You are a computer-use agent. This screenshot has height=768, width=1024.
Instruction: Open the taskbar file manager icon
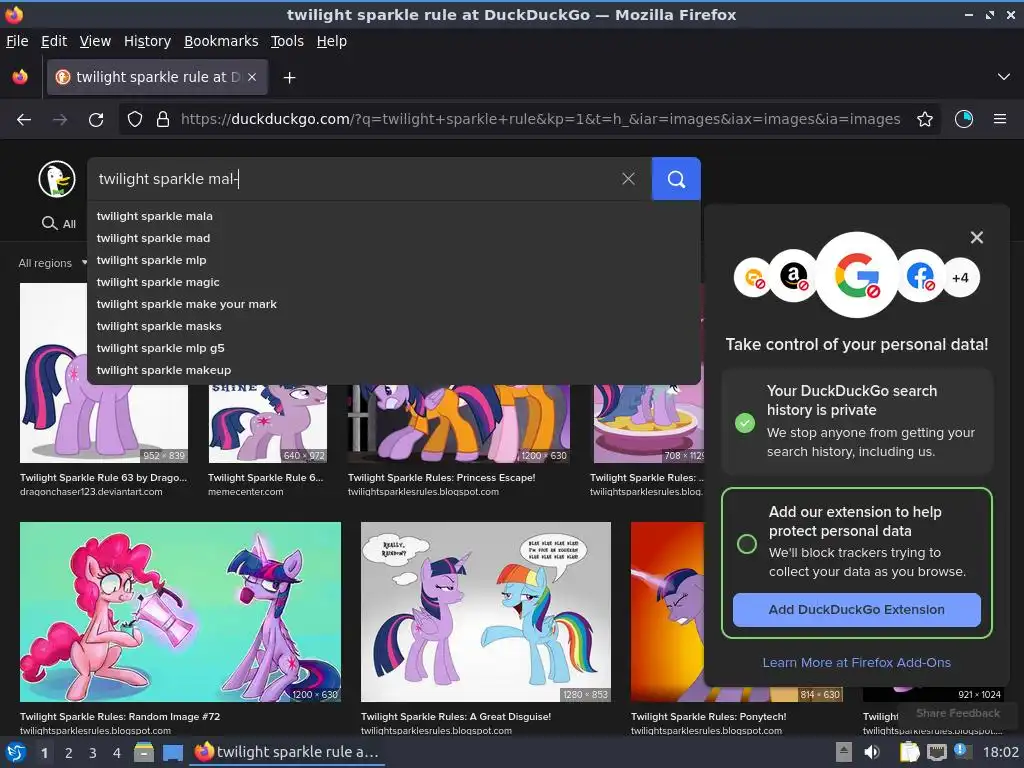[x=144, y=752]
